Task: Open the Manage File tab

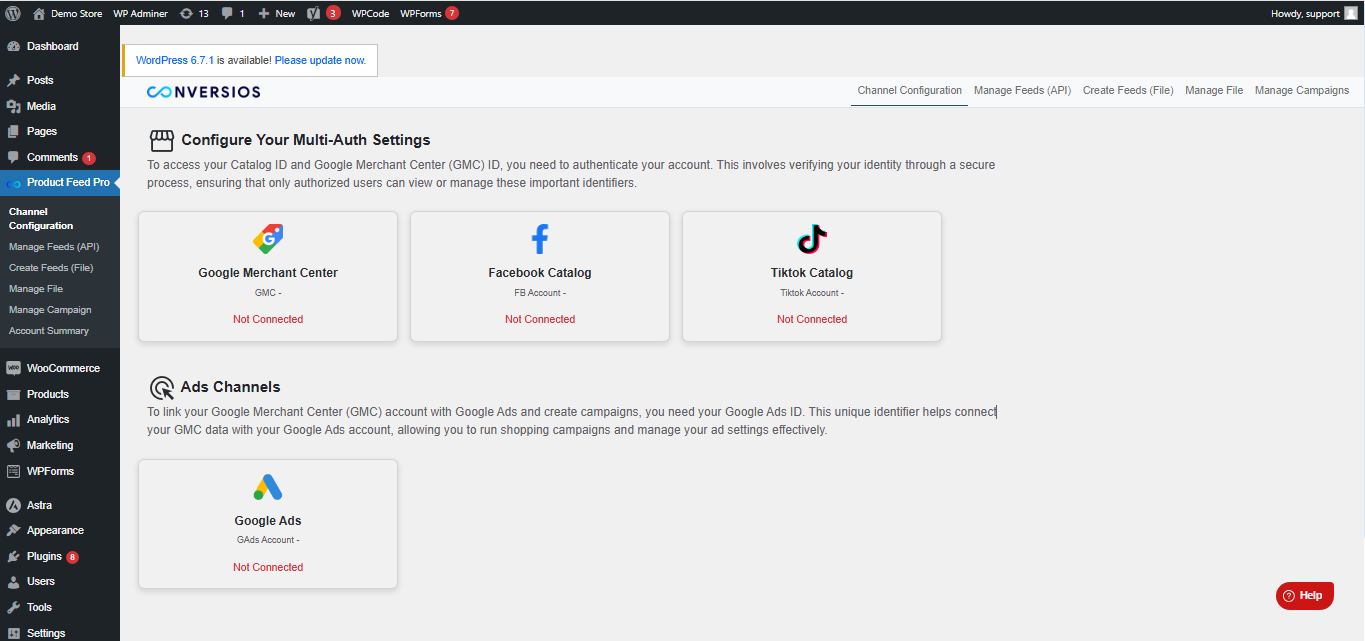Action: [x=1214, y=90]
